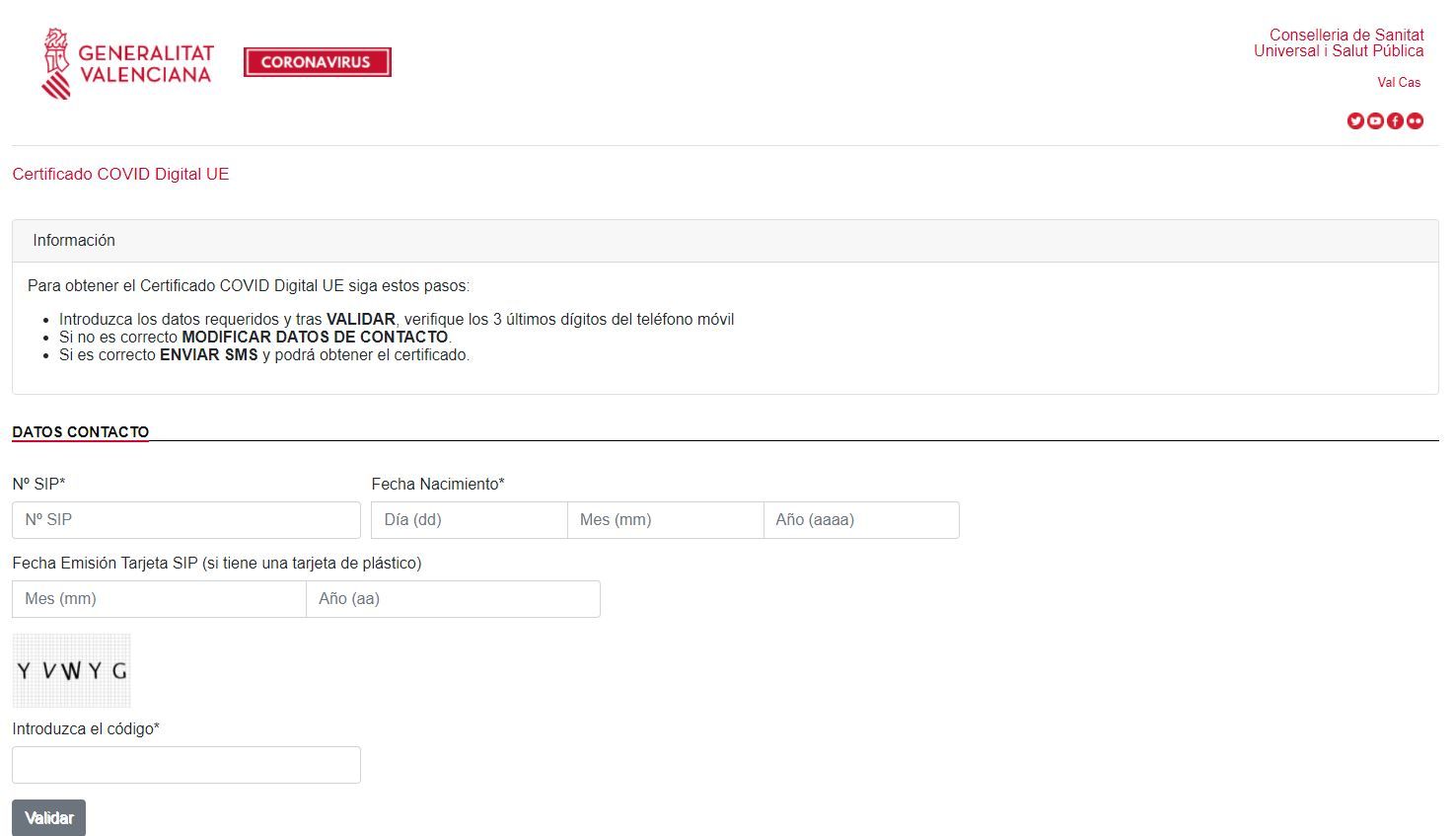Click the Información panel header
This screenshot has height=836, width=1456.
(x=725, y=241)
